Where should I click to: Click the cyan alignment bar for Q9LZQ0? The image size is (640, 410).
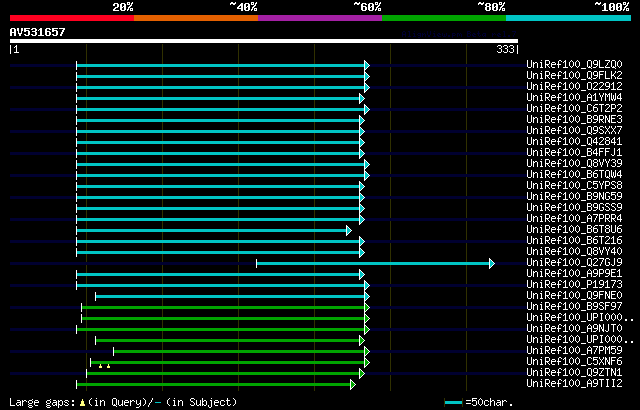[x=223, y=65]
